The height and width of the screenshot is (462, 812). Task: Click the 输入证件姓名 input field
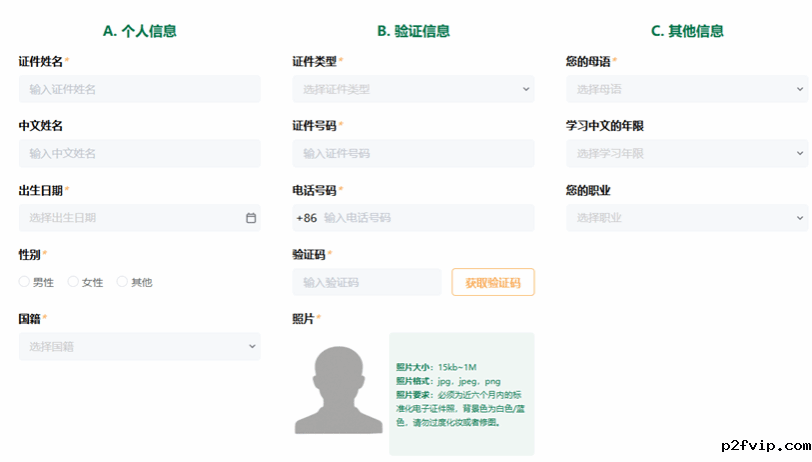click(139, 90)
